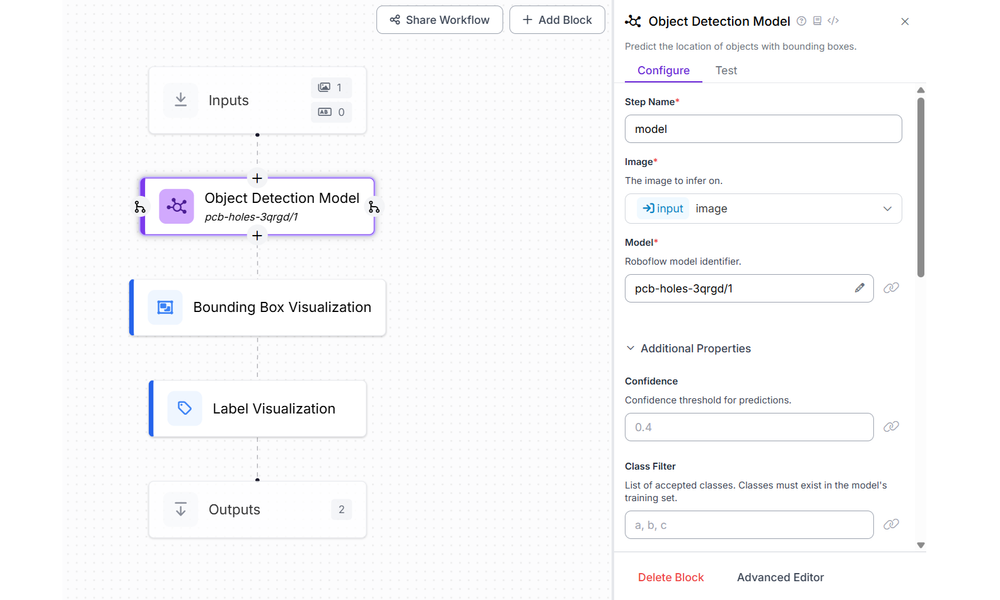Screen dimensions: 1000x600
Task: Click the Step Name input field
Action: coord(763,128)
